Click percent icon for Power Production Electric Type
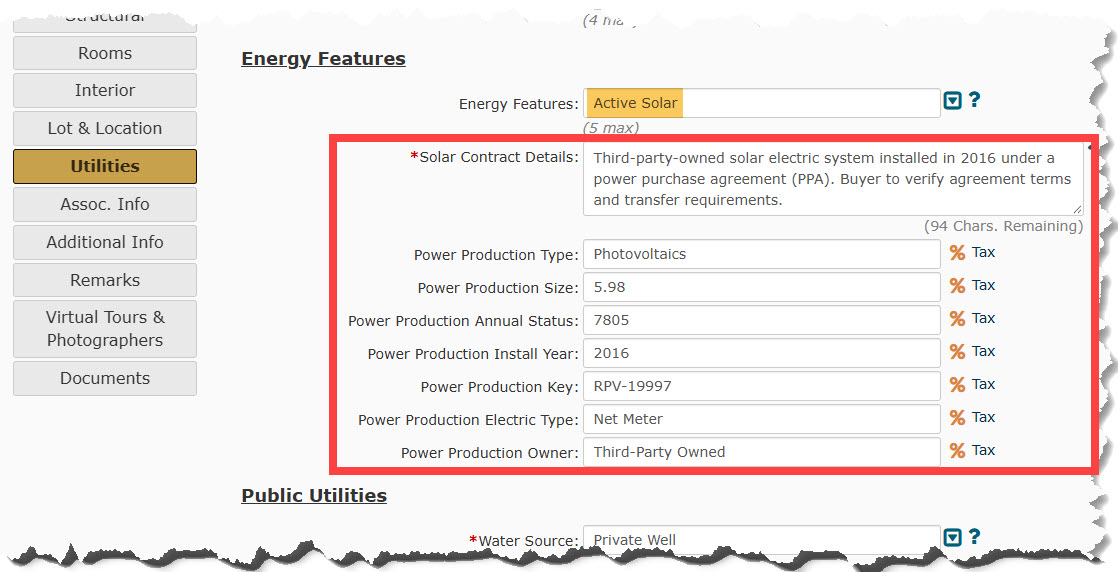This screenshot has height=572, width=1118. [x=957, y=417]
